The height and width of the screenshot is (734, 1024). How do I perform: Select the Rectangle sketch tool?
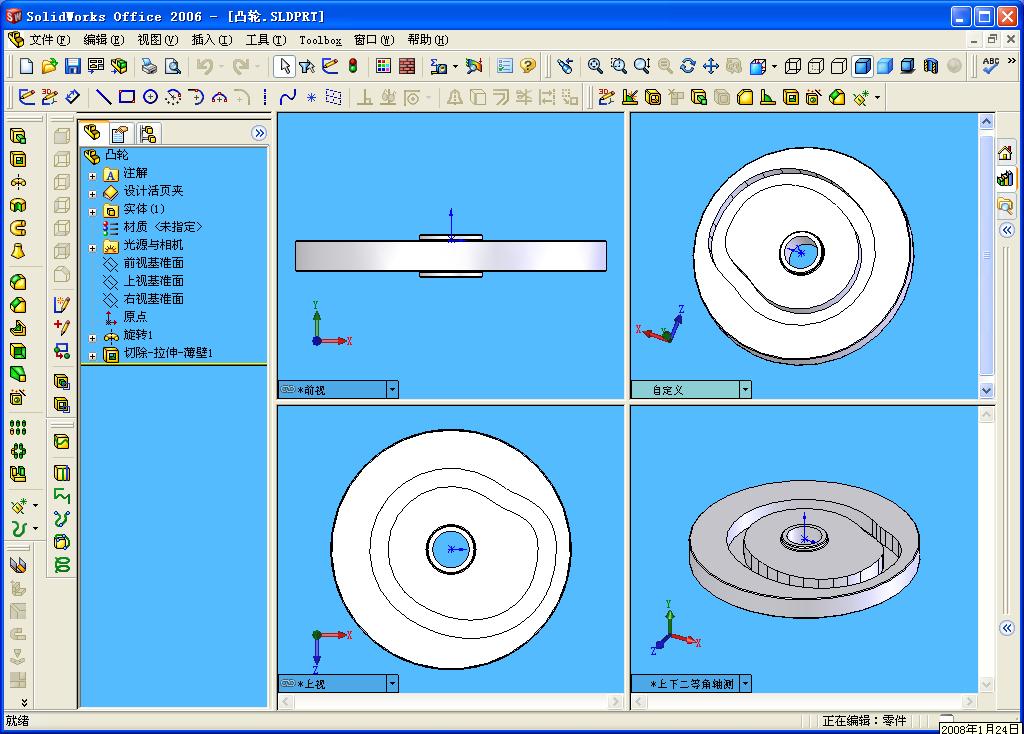point(127,97)
